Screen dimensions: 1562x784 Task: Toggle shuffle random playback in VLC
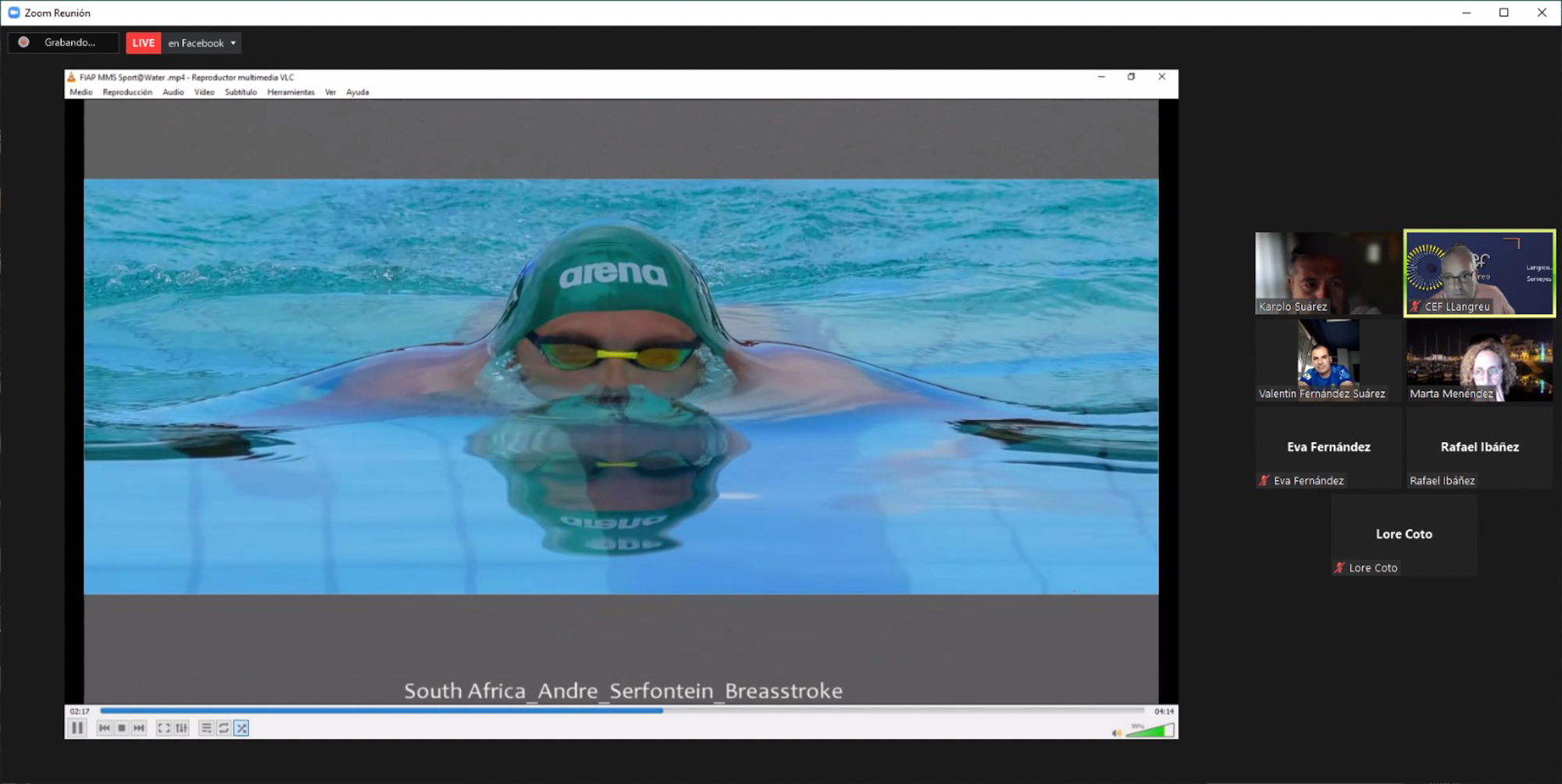241,728
